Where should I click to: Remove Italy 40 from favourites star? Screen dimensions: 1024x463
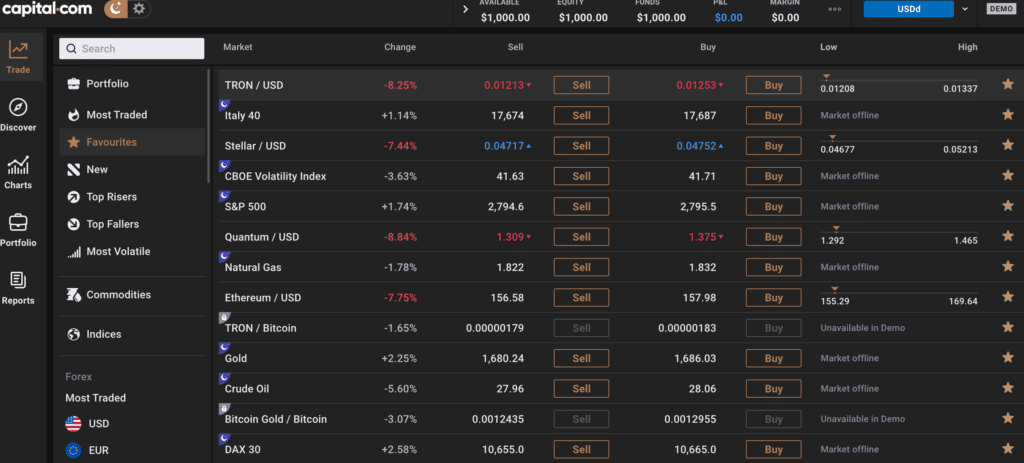pos(1008,115)
